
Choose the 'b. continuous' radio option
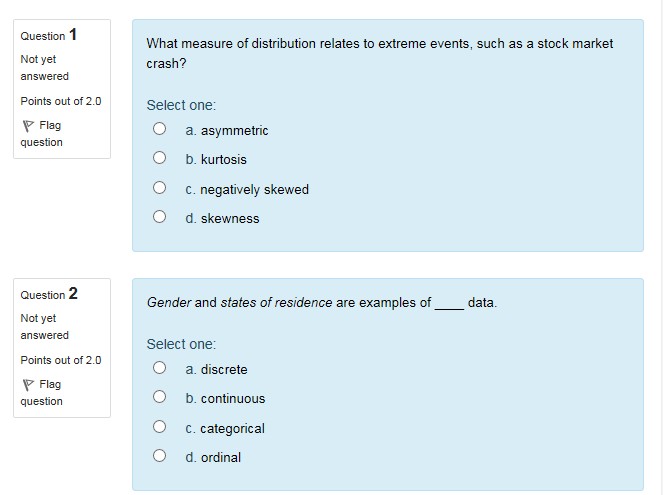pyautogui.click(x=159, y=397)
